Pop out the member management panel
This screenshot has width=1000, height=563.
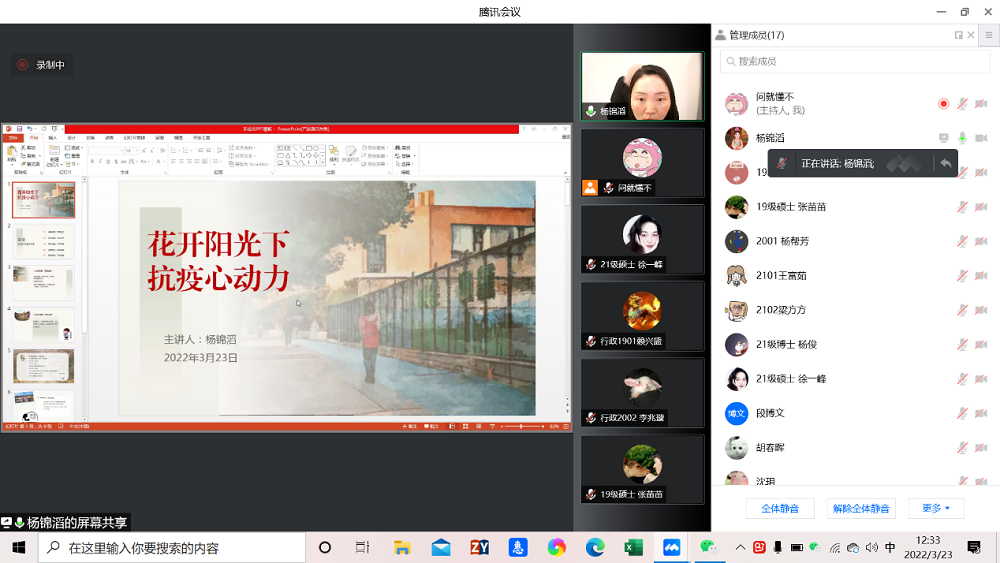[x=958, y=35]
